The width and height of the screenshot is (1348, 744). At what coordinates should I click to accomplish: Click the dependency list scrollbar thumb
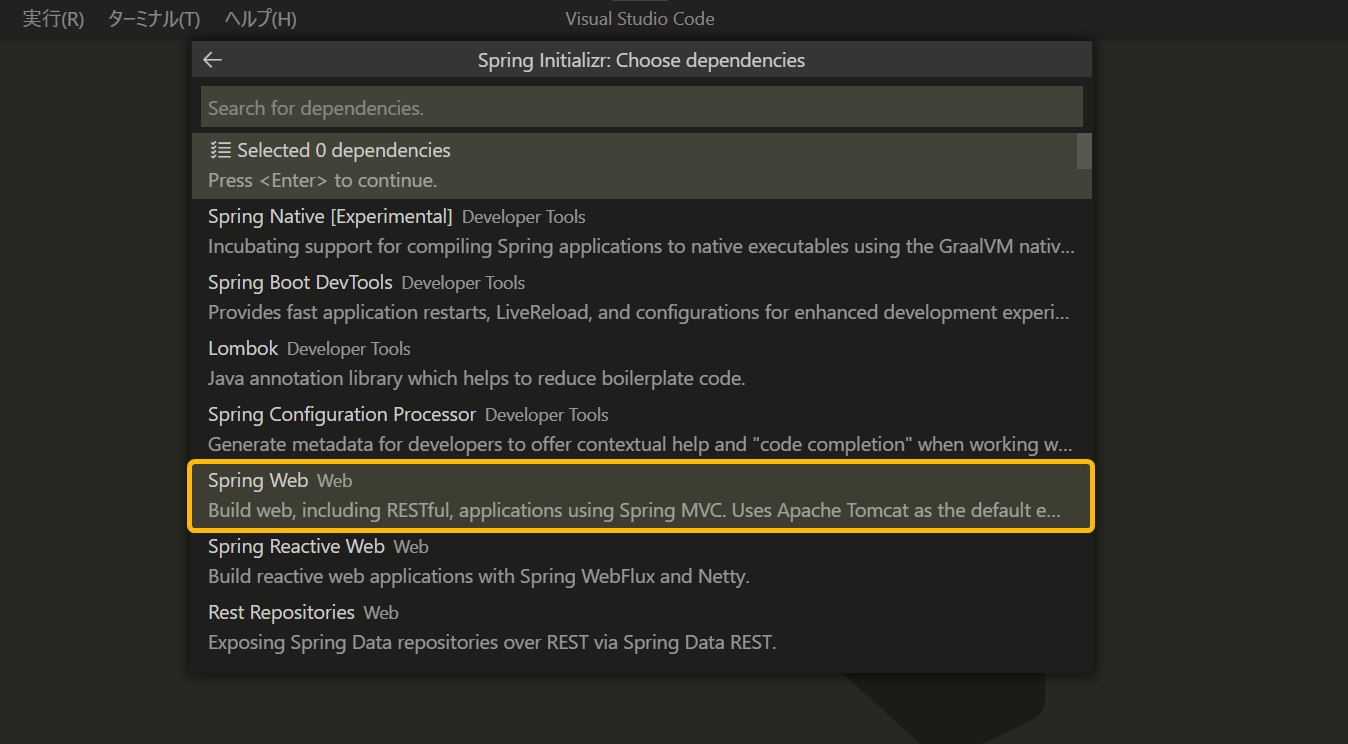coord(1084,150)
